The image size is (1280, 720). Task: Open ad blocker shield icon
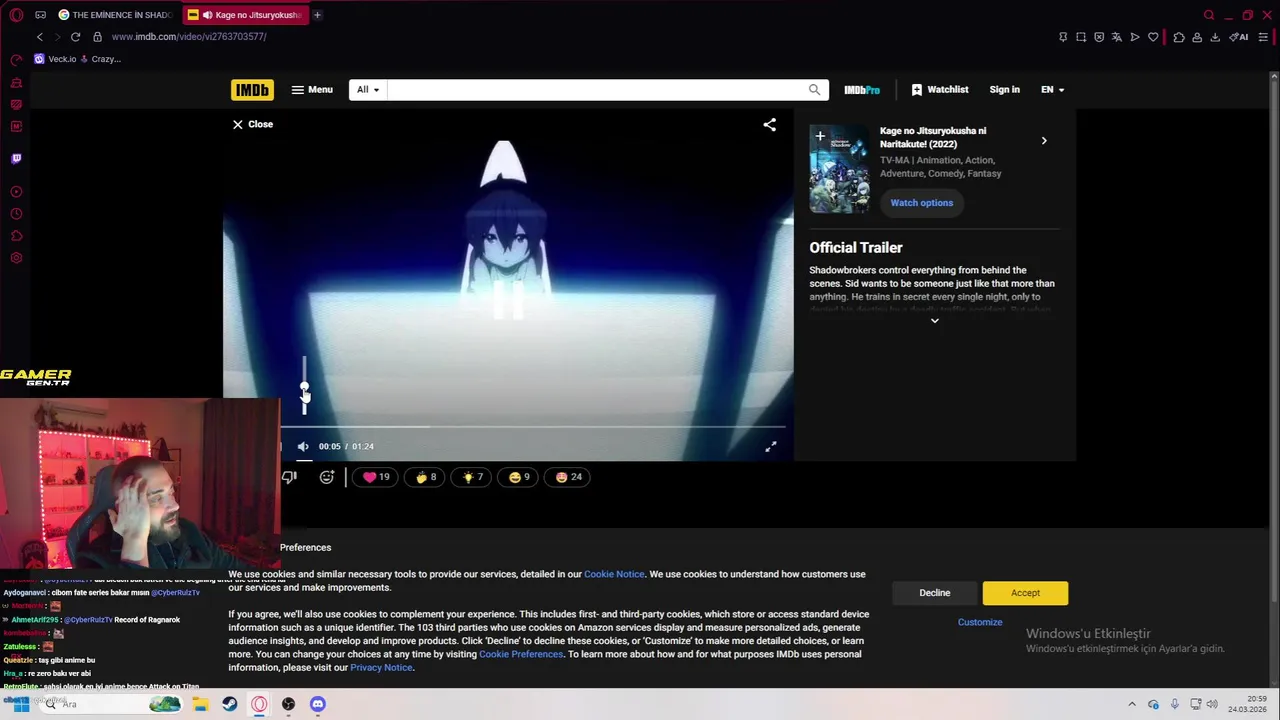coord(1099,37)
